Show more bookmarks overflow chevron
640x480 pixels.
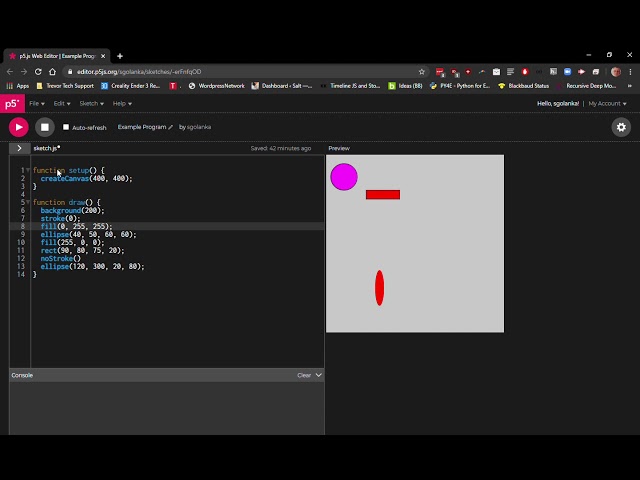click(x=629, y=86)
